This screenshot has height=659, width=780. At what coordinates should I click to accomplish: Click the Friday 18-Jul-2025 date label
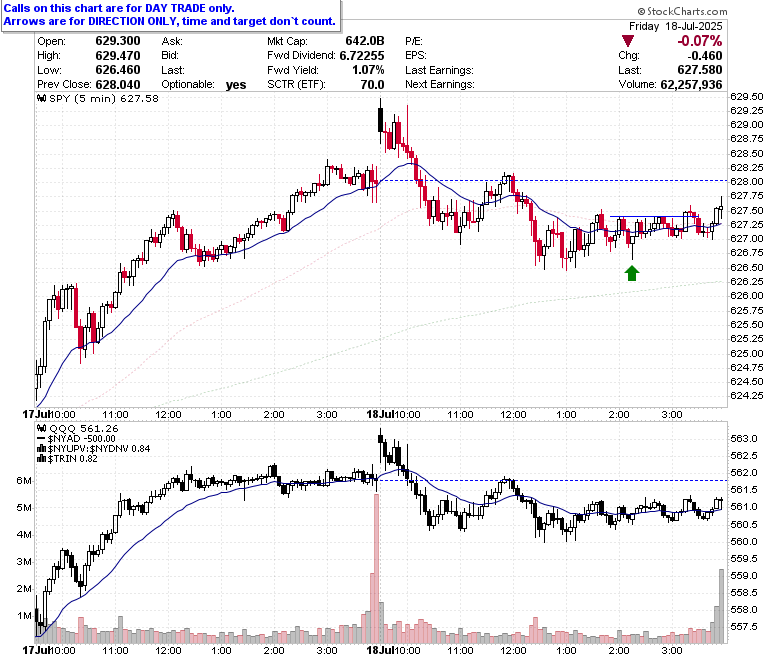click(676, 26)
